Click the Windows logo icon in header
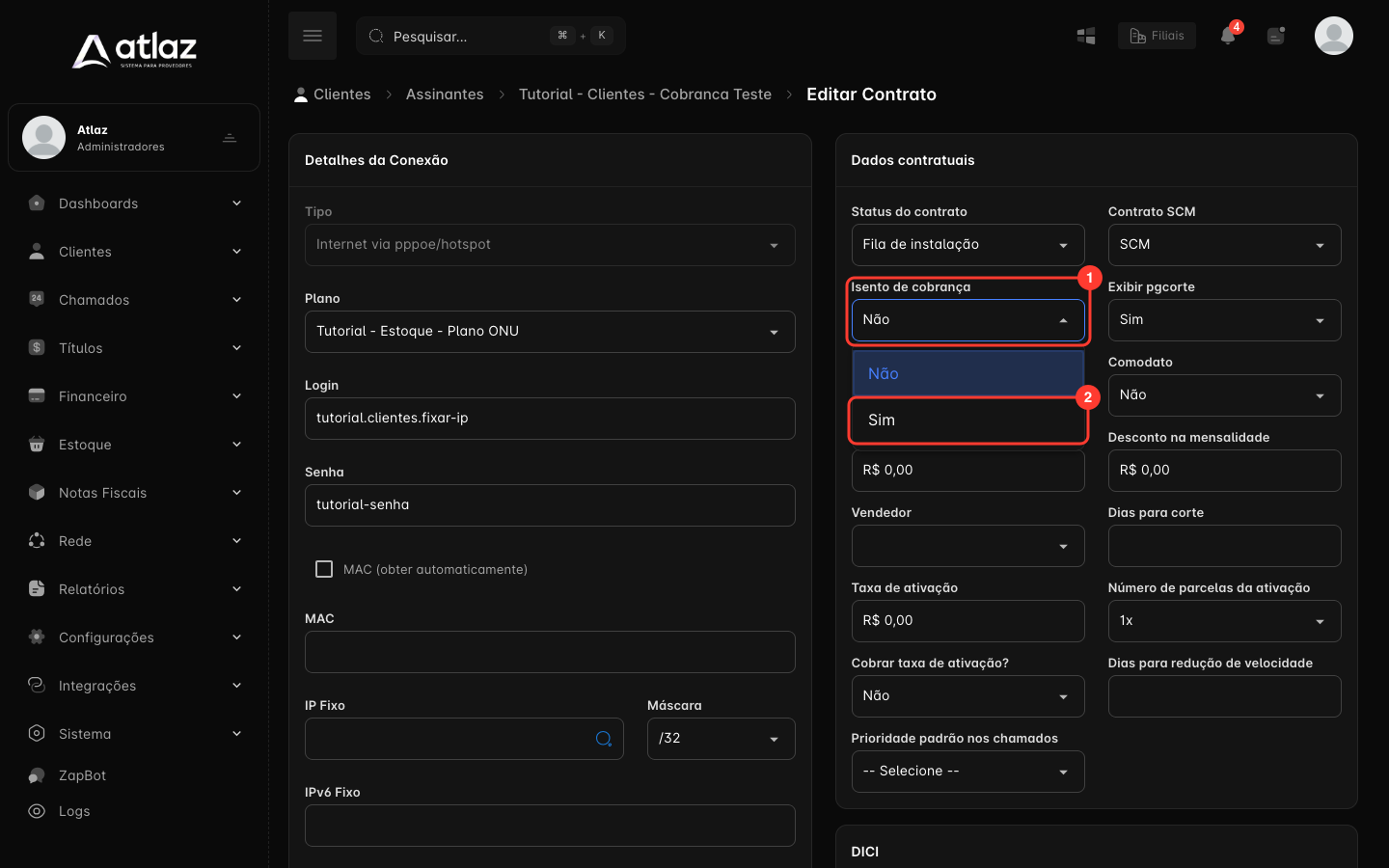This screenshot has width=1389, height=868. [x=1086, y=36]
